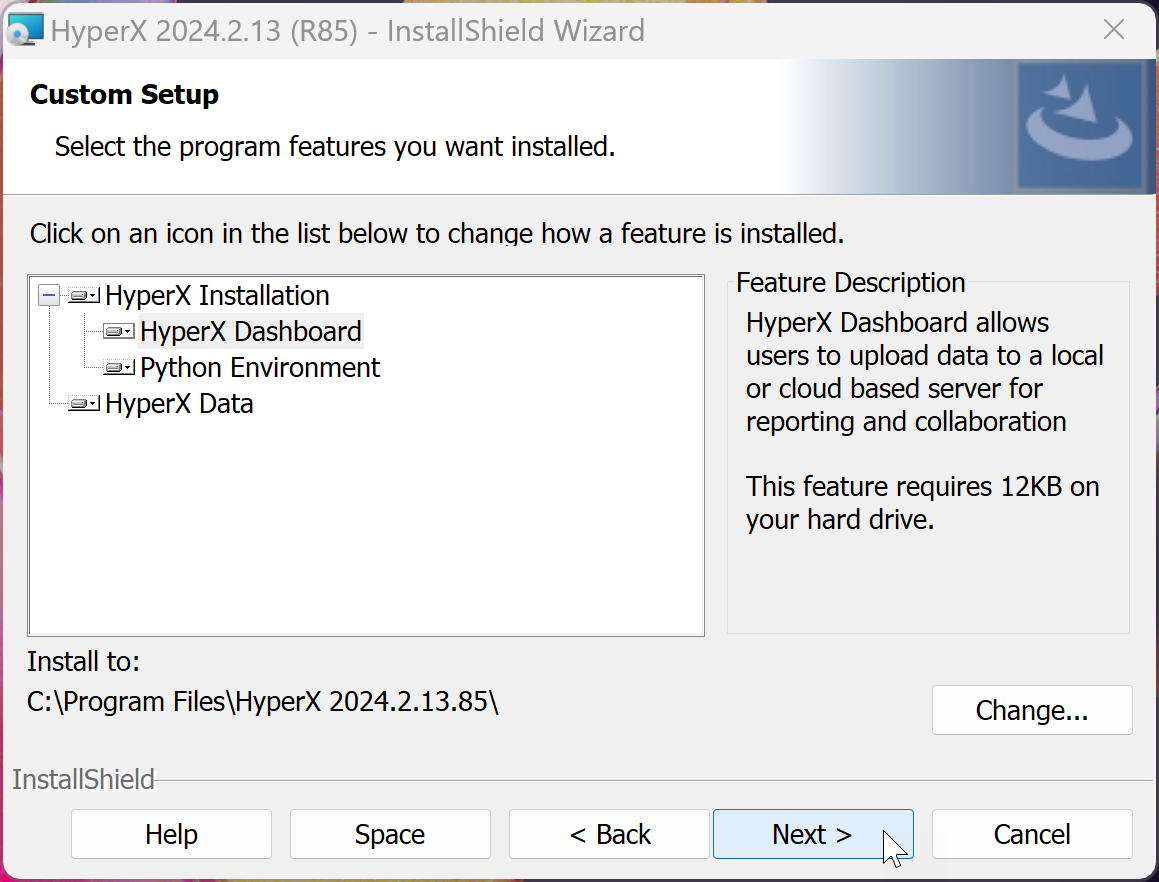This screenshot has width=1159, height=882.
Task: Click the Help button
Action: point(171,834)
